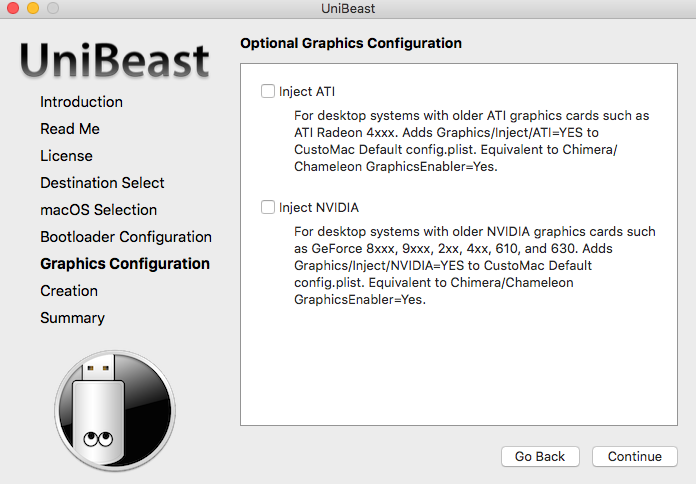Select the Introduction step in sidebar
This screenshot has height=484, width=696.
point(81,102)
